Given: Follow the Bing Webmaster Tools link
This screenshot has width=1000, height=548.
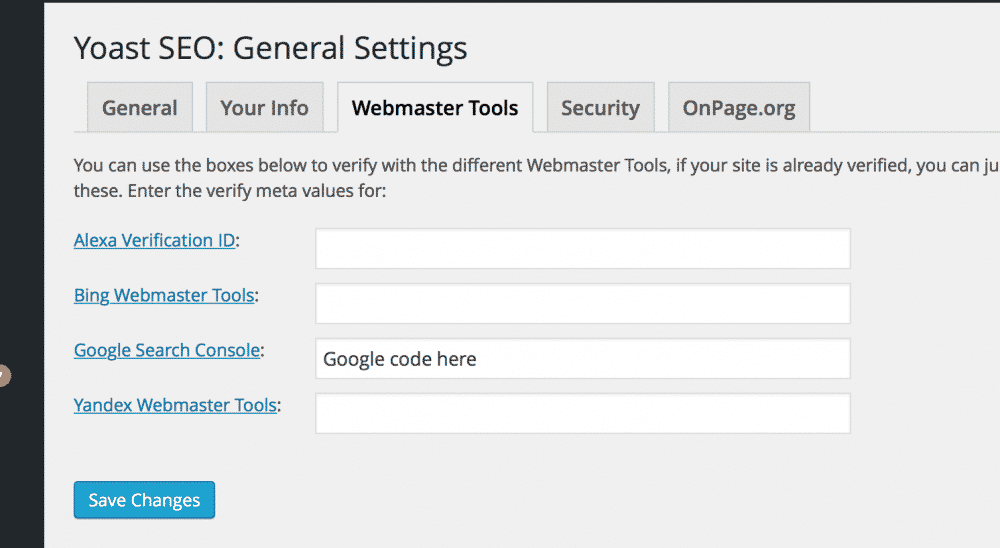Looking at the screenshot, I should [165, 295].
